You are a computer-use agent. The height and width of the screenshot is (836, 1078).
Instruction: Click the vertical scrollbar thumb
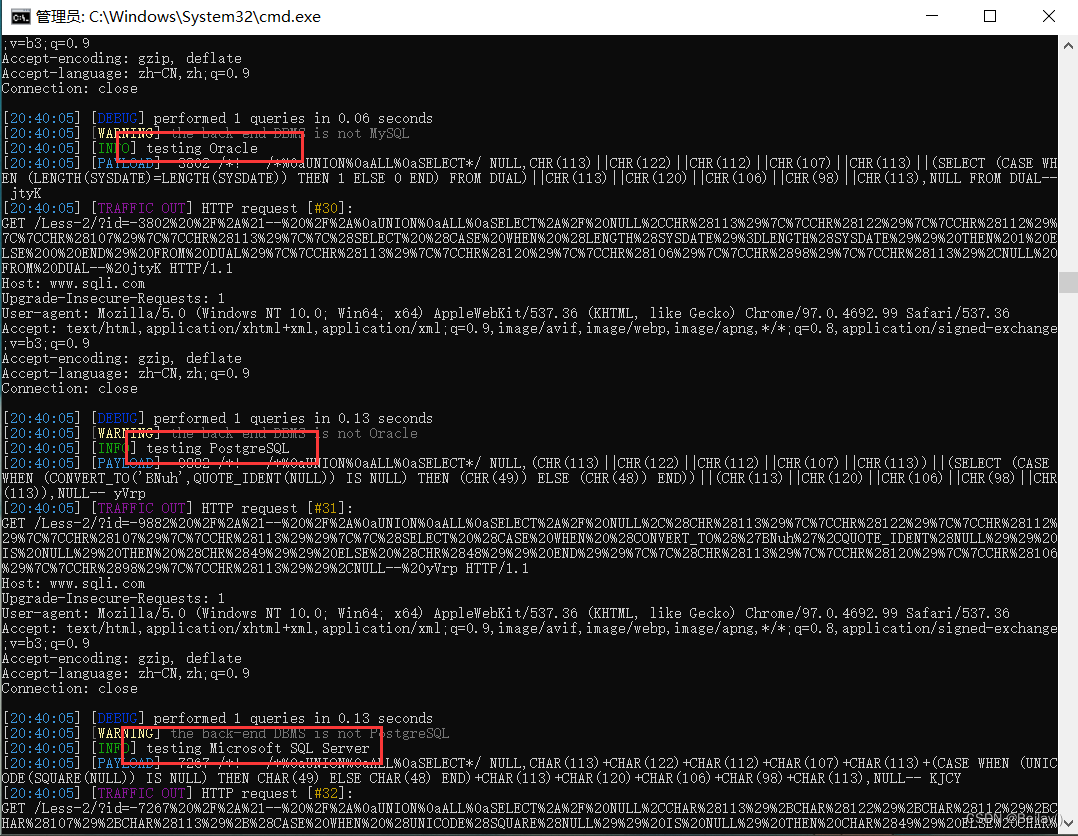point(1068,283)
